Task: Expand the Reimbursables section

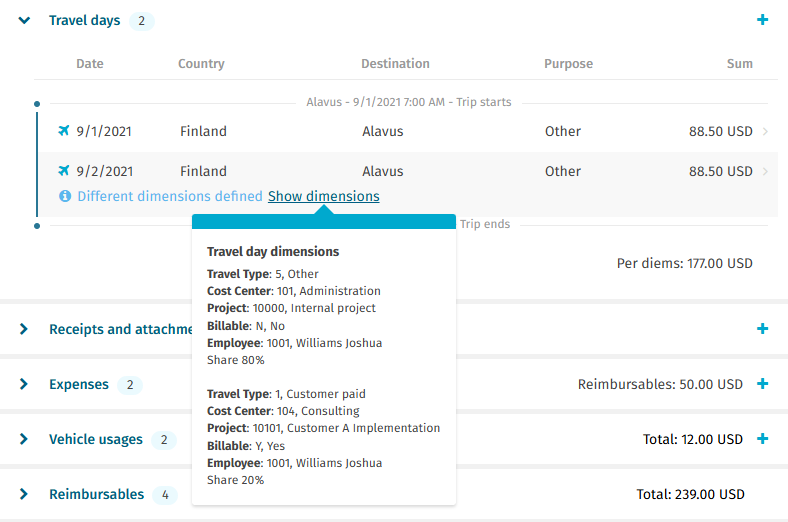Action: [x=24, y=494]
